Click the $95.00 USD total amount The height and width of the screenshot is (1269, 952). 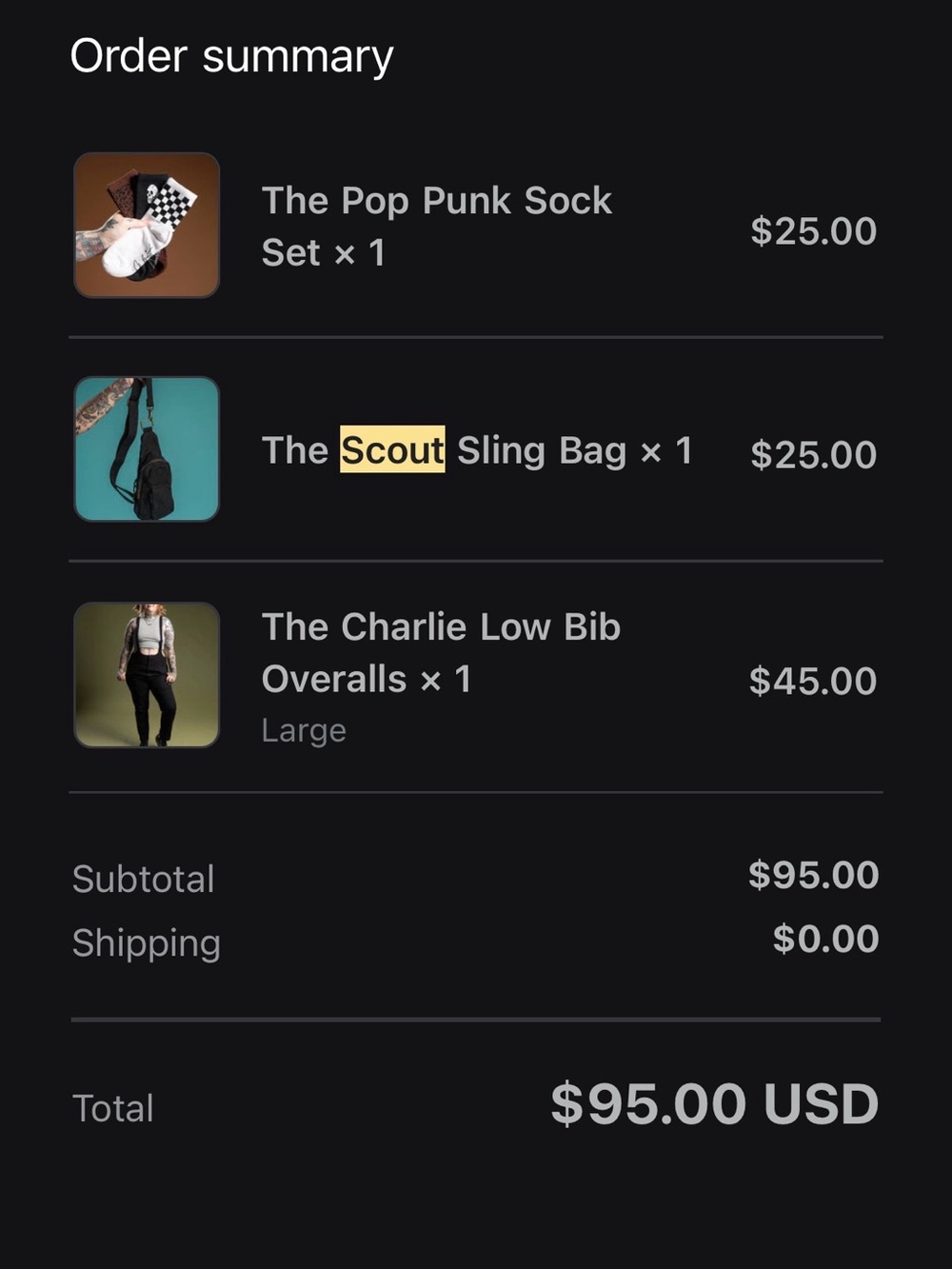click(714, 1104)
